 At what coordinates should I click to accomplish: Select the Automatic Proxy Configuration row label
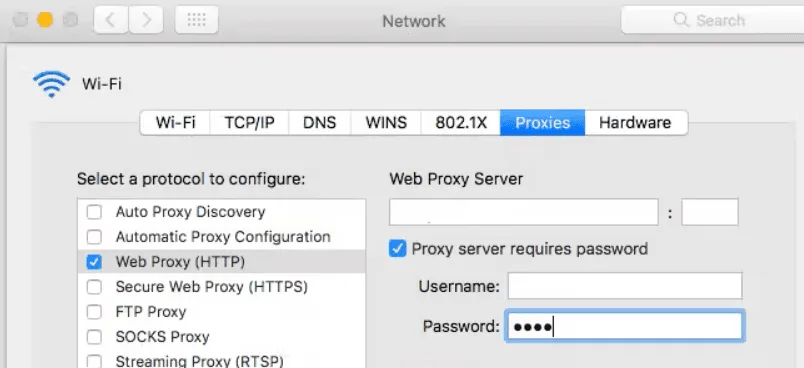click(x=223, y=237)
